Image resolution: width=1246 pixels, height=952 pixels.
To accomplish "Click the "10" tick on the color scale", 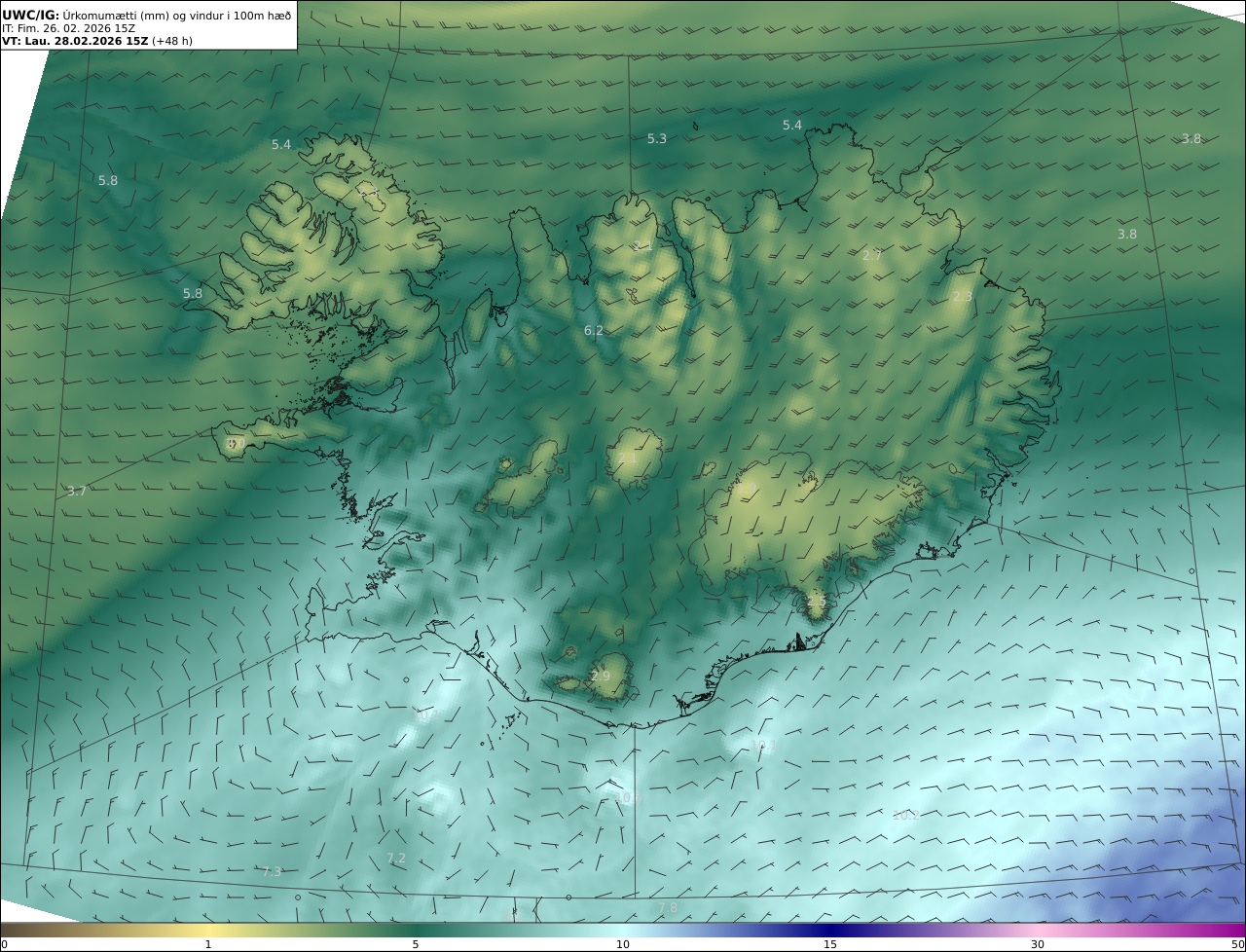I will coord(623,944).
